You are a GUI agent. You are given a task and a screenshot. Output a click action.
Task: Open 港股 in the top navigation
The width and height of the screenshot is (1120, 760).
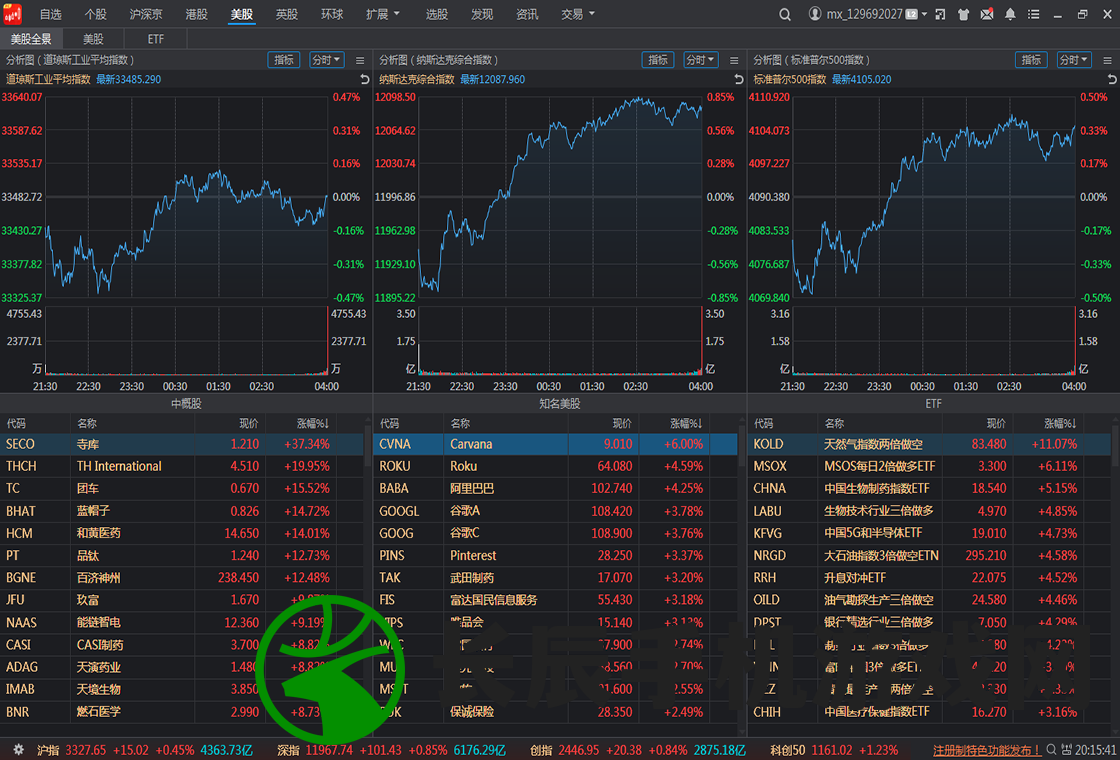[196, 14]
